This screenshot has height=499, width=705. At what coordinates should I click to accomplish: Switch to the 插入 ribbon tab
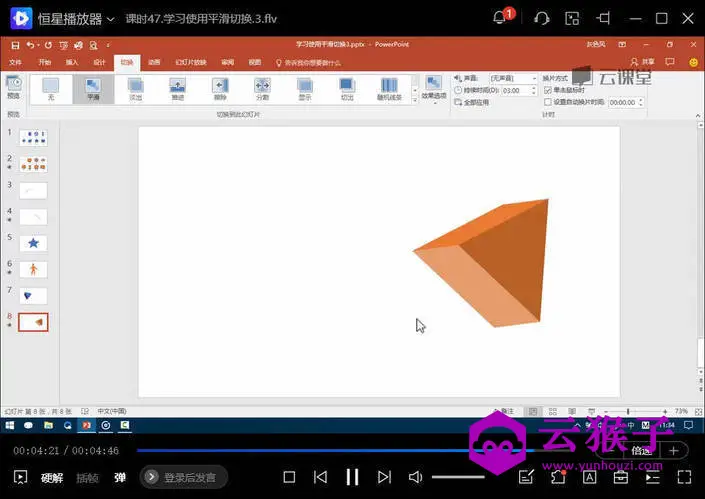(x=72, y=62)
